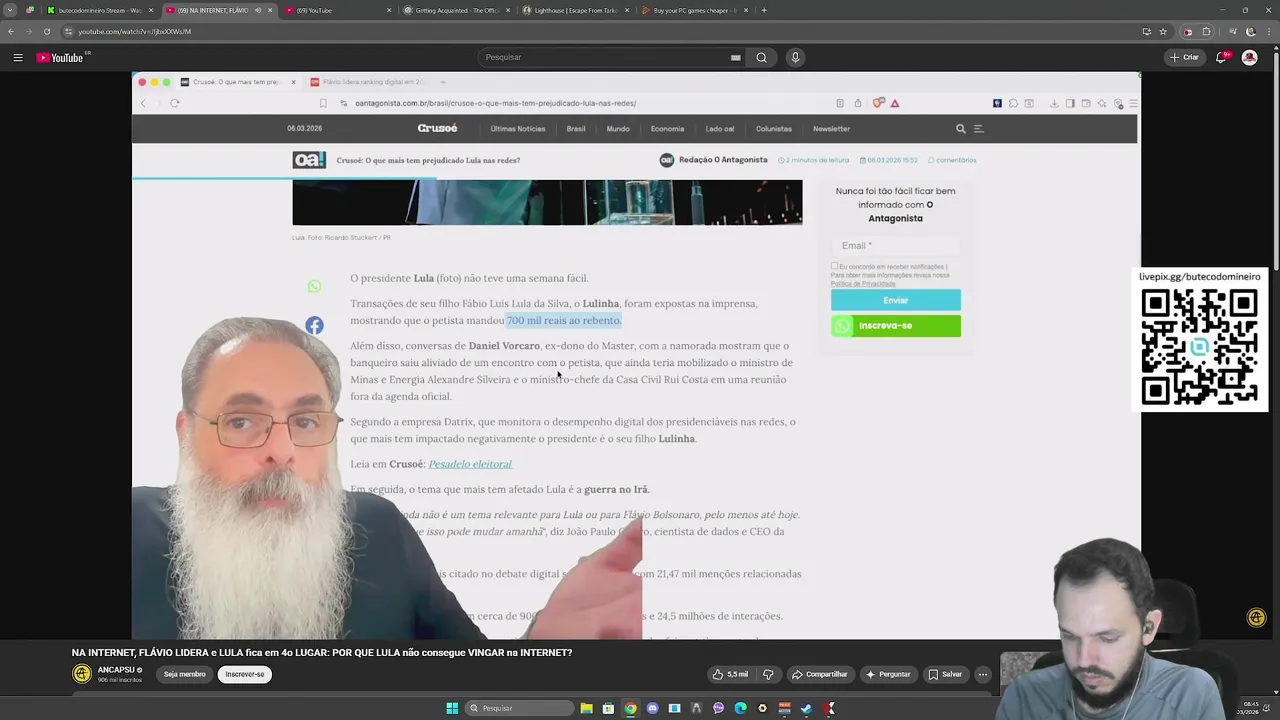Open Colunistas in the Crusoé menu
Image resolution: width=1280 pixels, height=720 pixels.
tap(773, 129)
